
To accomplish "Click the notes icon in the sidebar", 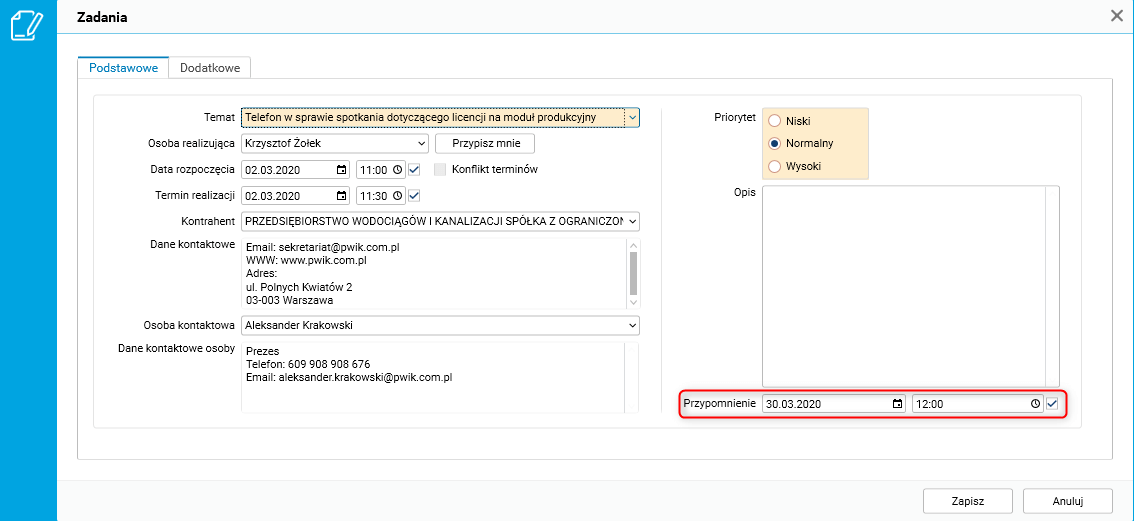I will [26, 25].
